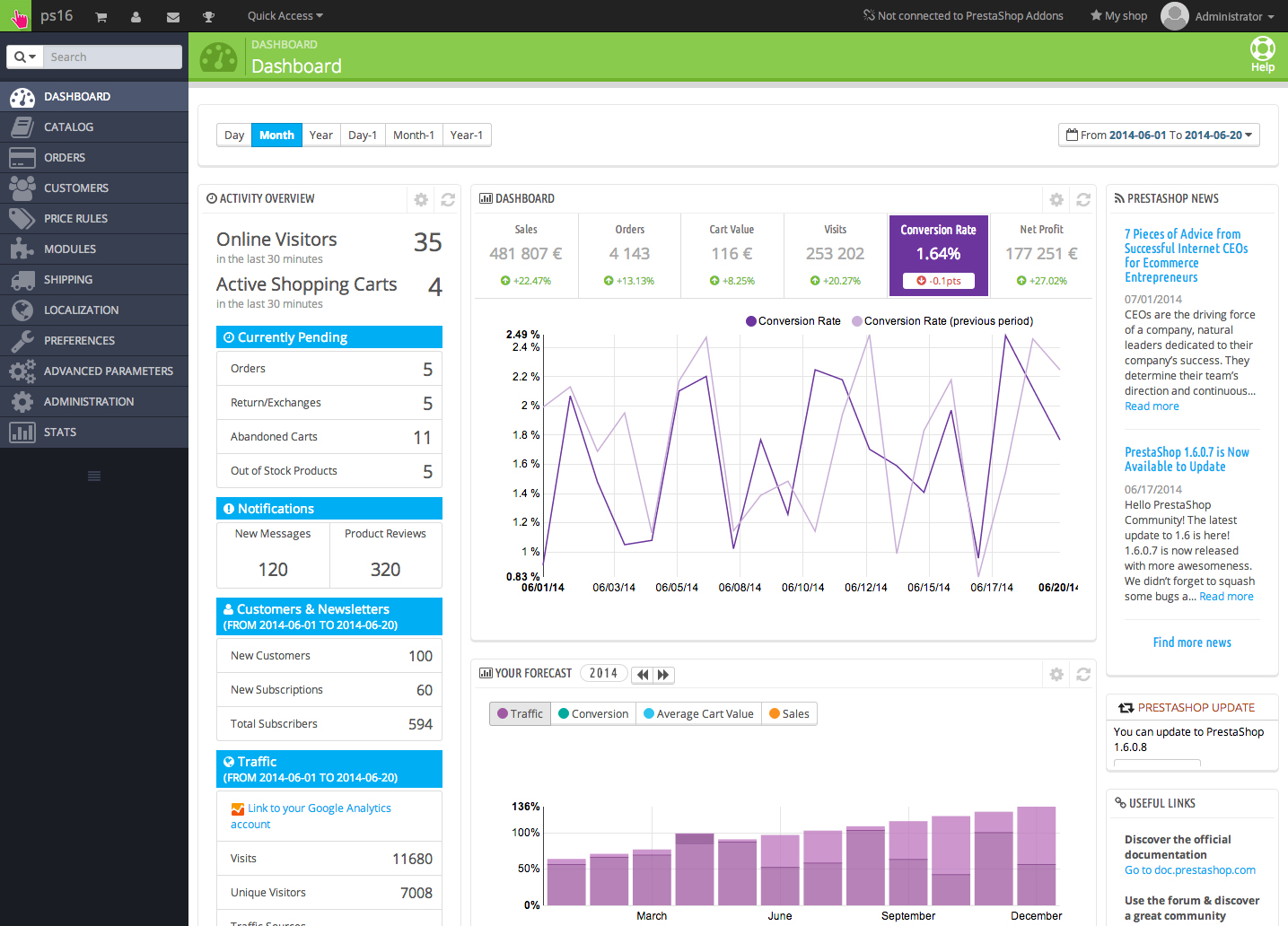Click Conversion Rate previous period legend swatch
Viewport: 1288px width, 926px height.
click(857, 321)
